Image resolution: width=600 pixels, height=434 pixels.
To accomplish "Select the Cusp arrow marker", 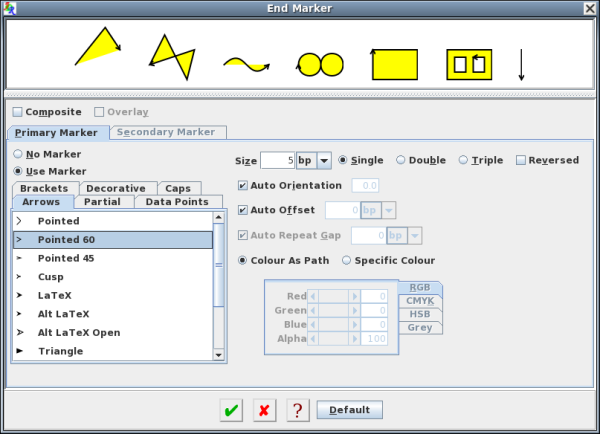I will click(x=50, y=277).
